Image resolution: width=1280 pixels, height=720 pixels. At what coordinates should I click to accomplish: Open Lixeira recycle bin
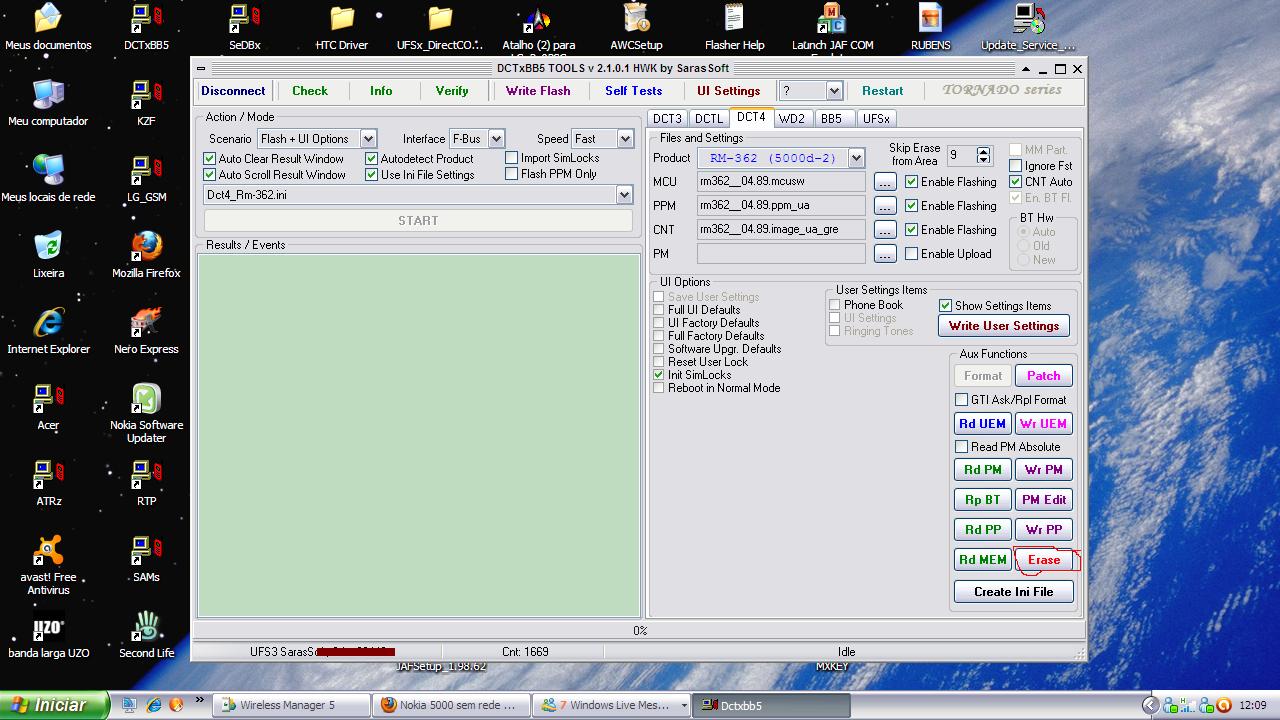coord(48,255)
